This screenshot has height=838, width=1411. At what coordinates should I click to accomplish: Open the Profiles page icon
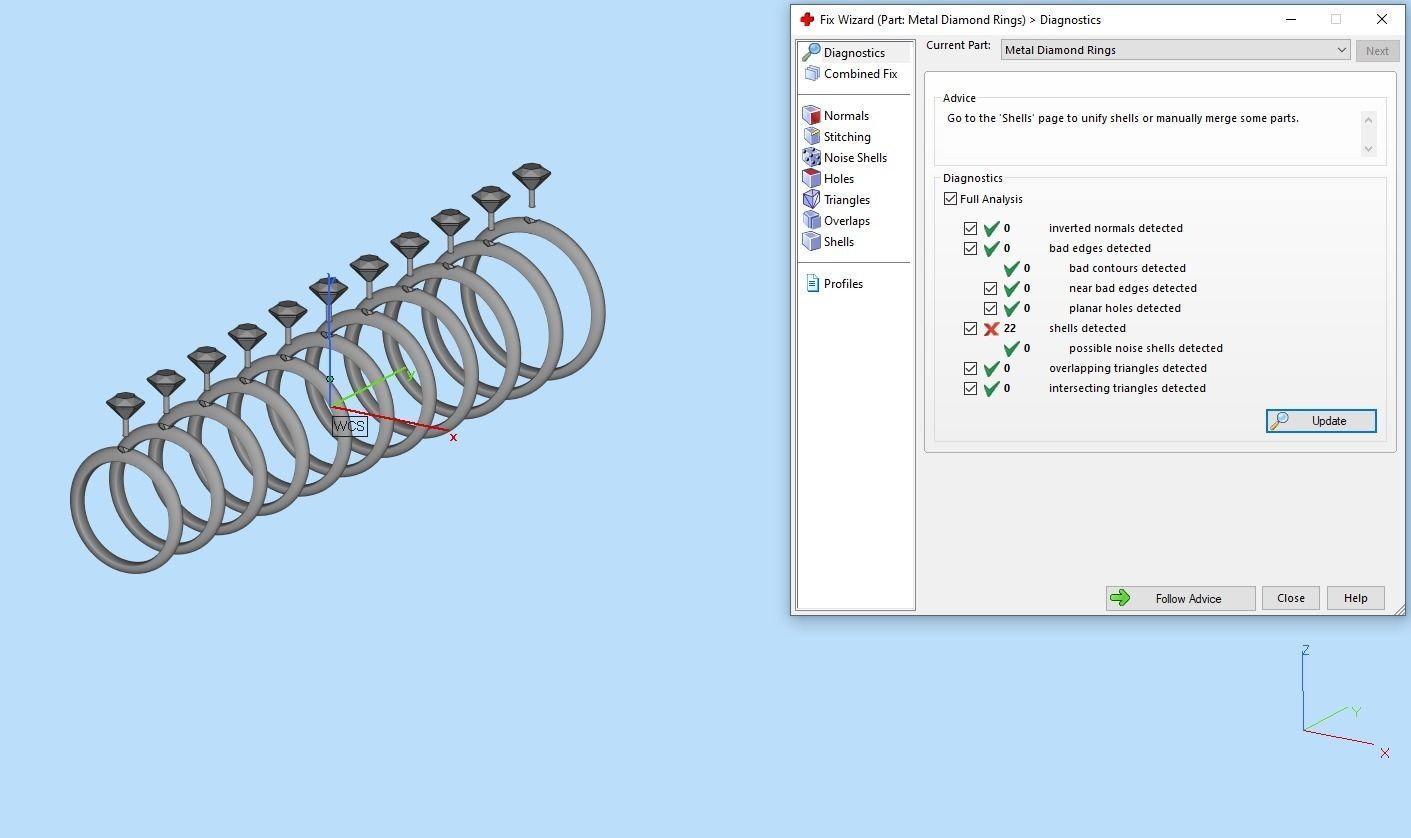(812, 283)
